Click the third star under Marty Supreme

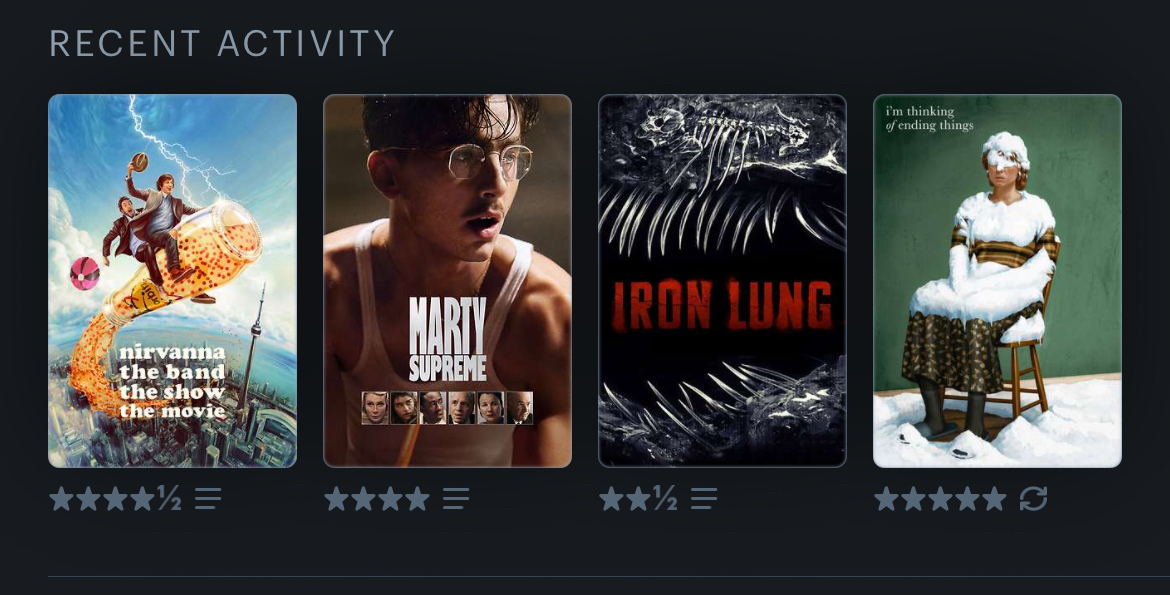pos(390,499)
